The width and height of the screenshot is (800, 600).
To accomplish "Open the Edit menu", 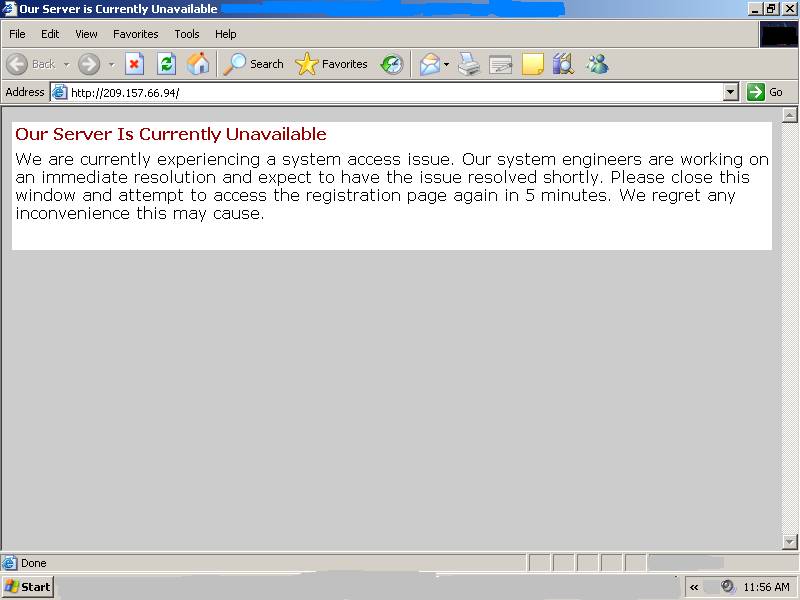I will click(x=50, y=34).
